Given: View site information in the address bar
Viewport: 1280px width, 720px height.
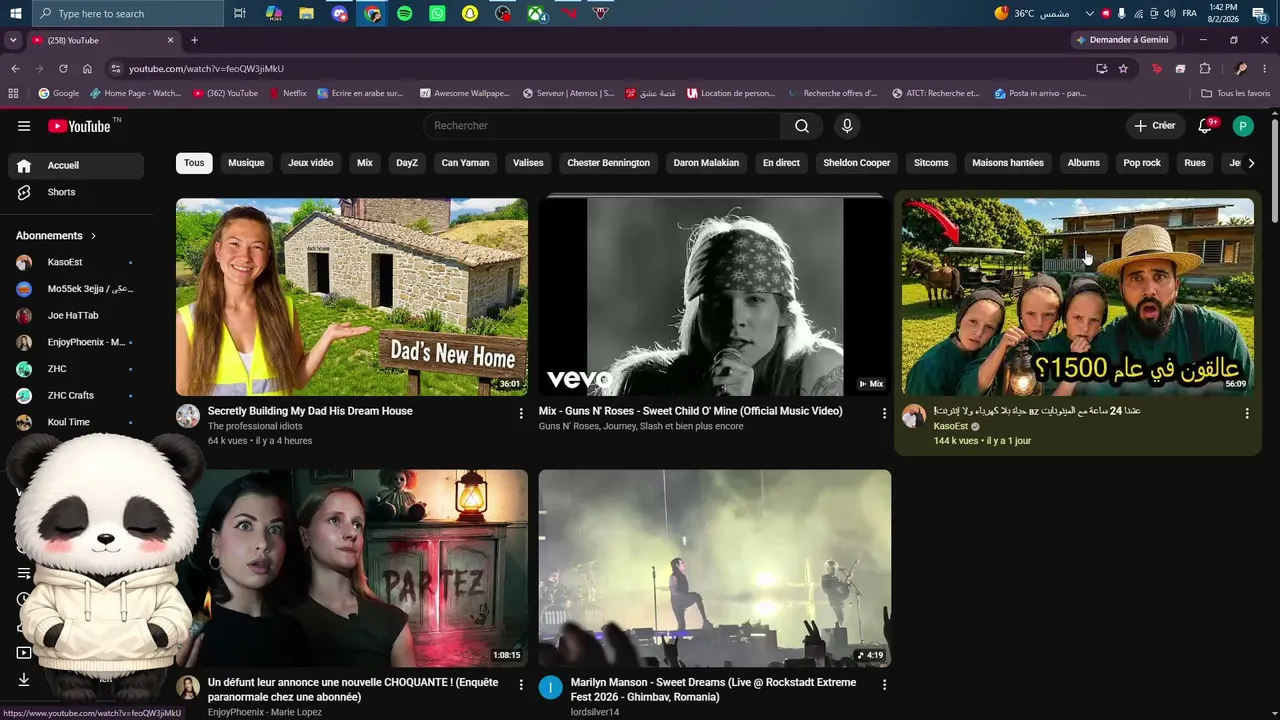Looking at the screenshot, I should 116,69.
